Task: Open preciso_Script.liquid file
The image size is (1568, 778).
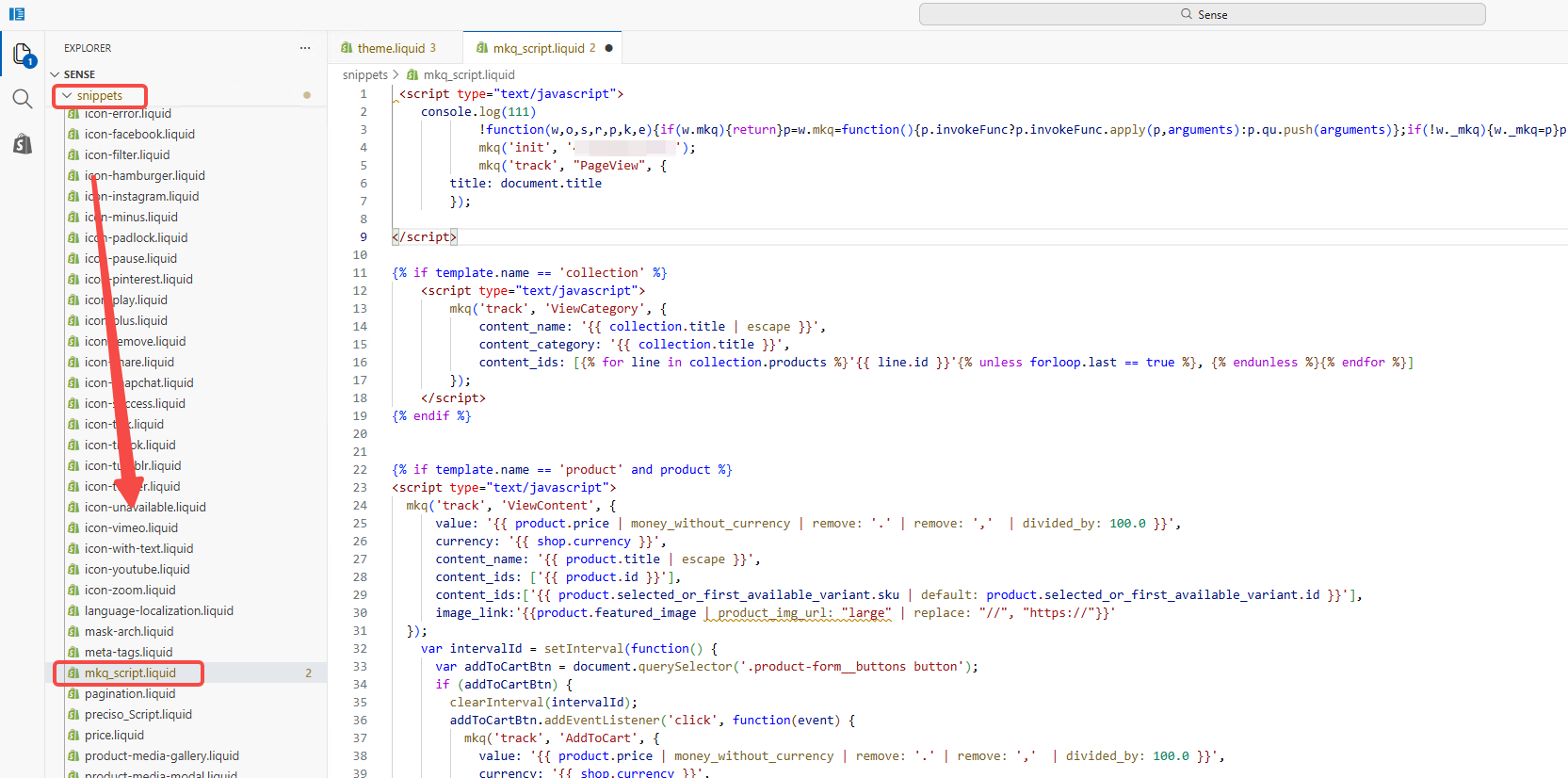Action: (138, 715)
